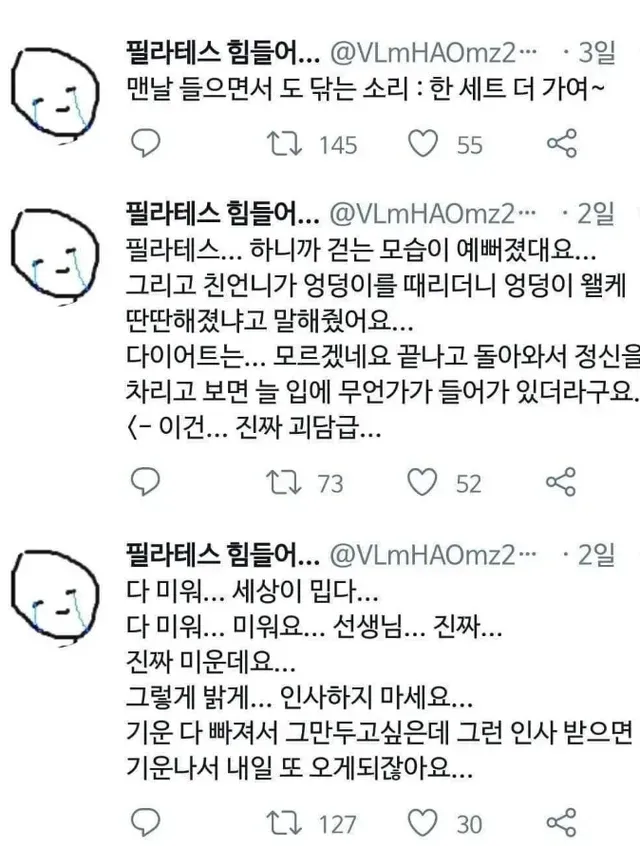This screenshot has width=640, height=846.
Task: Reply to the '한 세트 더 가여~' tweet
Action: click(x=146, y=144)
